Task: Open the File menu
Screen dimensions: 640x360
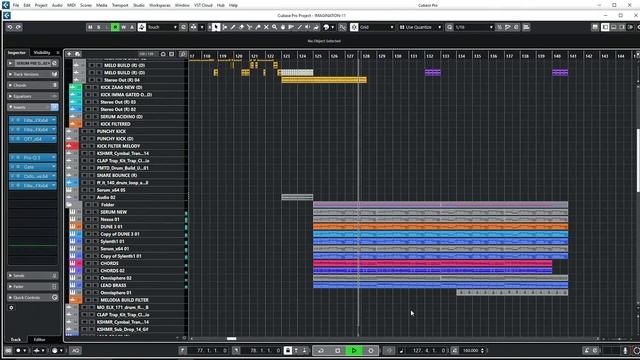Action: coord(16,5)
